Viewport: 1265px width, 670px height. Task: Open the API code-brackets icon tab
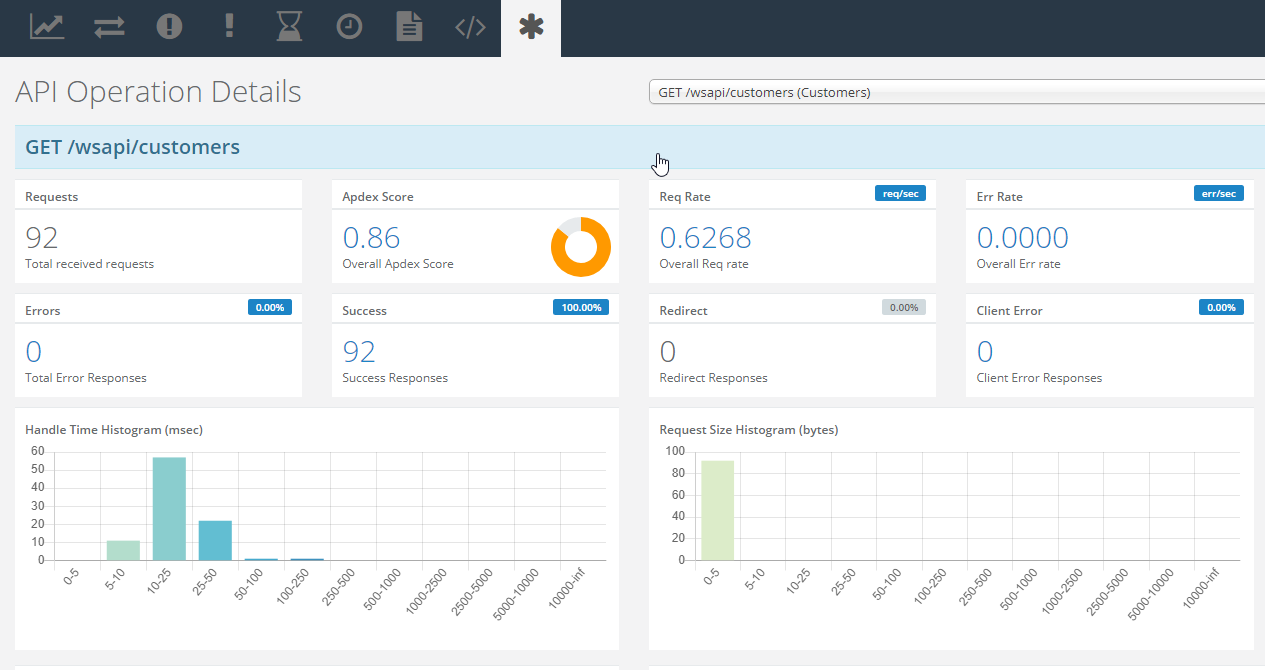click(x=470, y=27)
